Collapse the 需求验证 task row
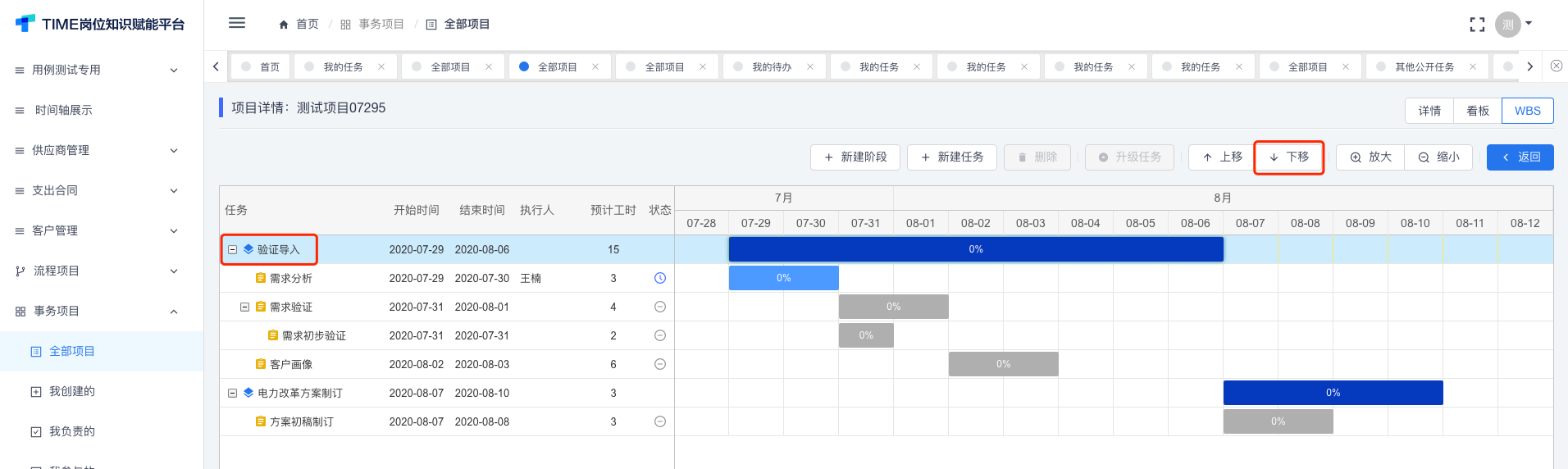Image resolution: width=1568 pixels, height=469 pixels. (x=244, y=307)
